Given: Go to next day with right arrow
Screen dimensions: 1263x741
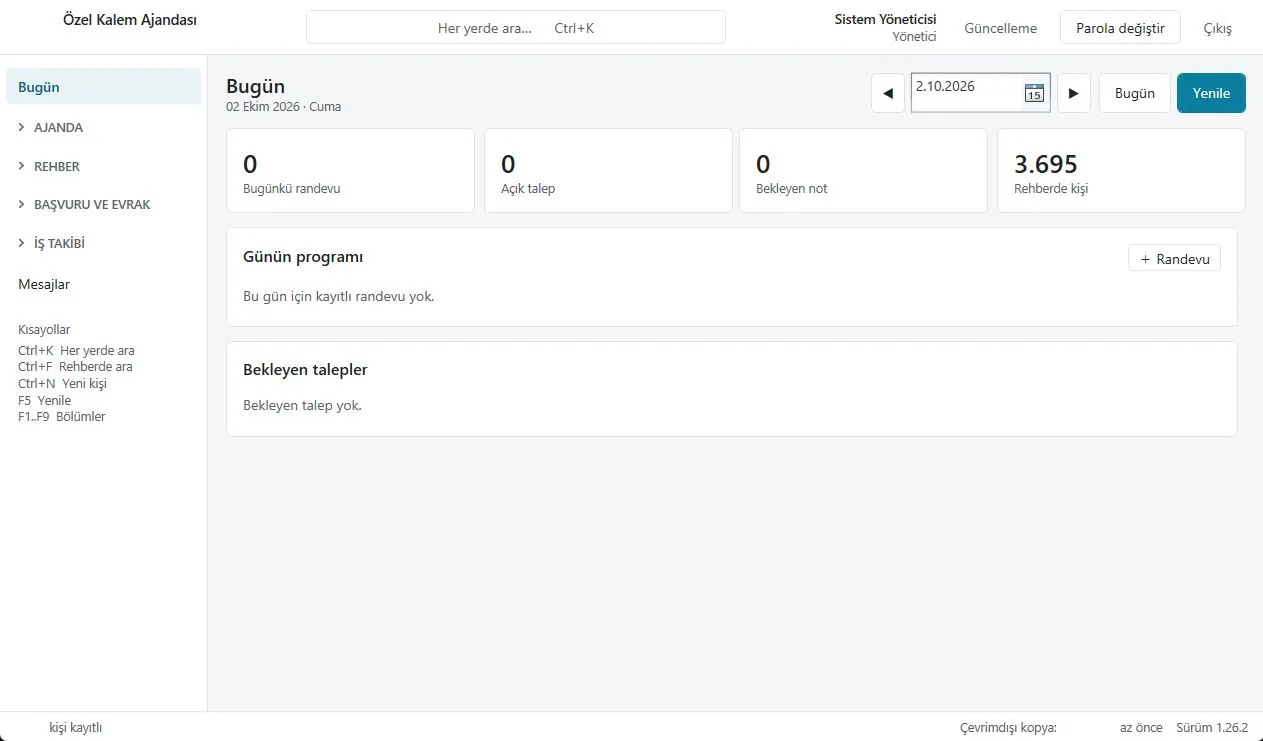Looking at the screenshot, I should [x=1074, y=93].
